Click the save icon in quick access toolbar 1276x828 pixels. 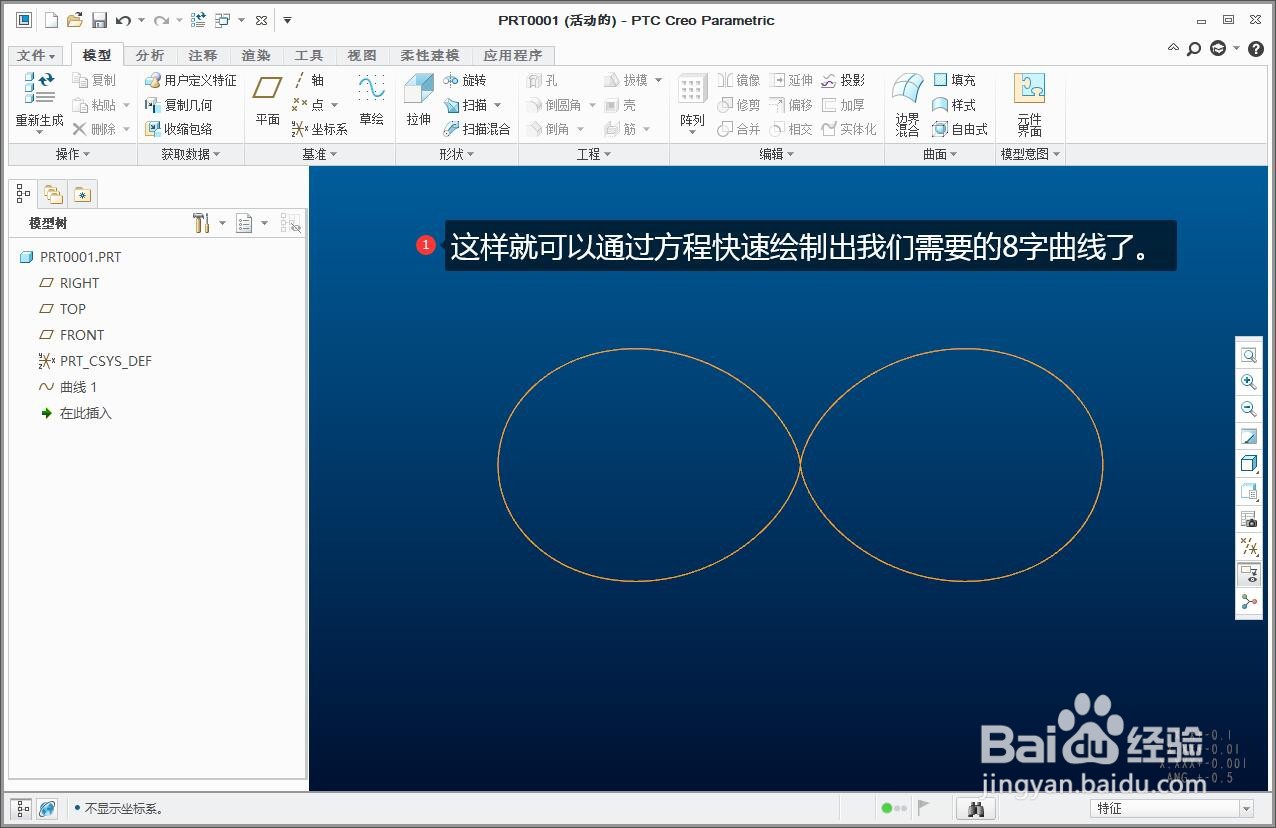point(99,20)
